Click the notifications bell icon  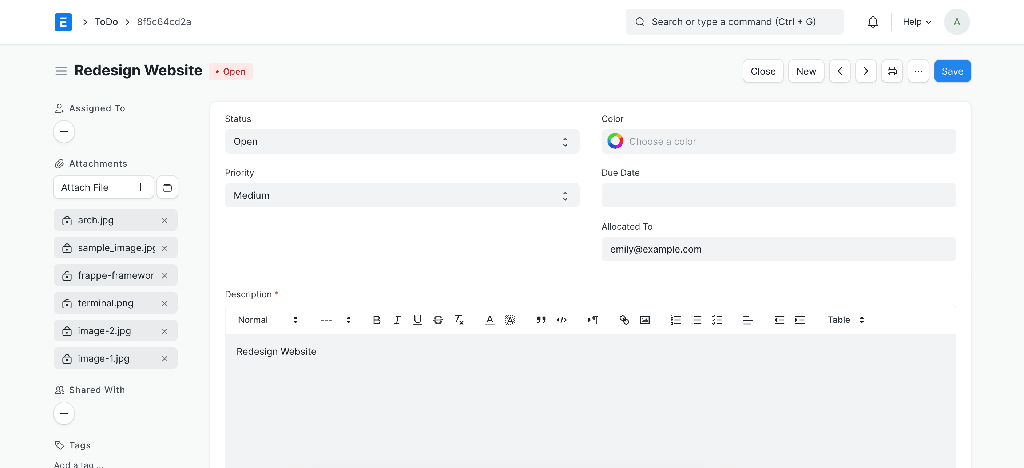coord(873,22)
